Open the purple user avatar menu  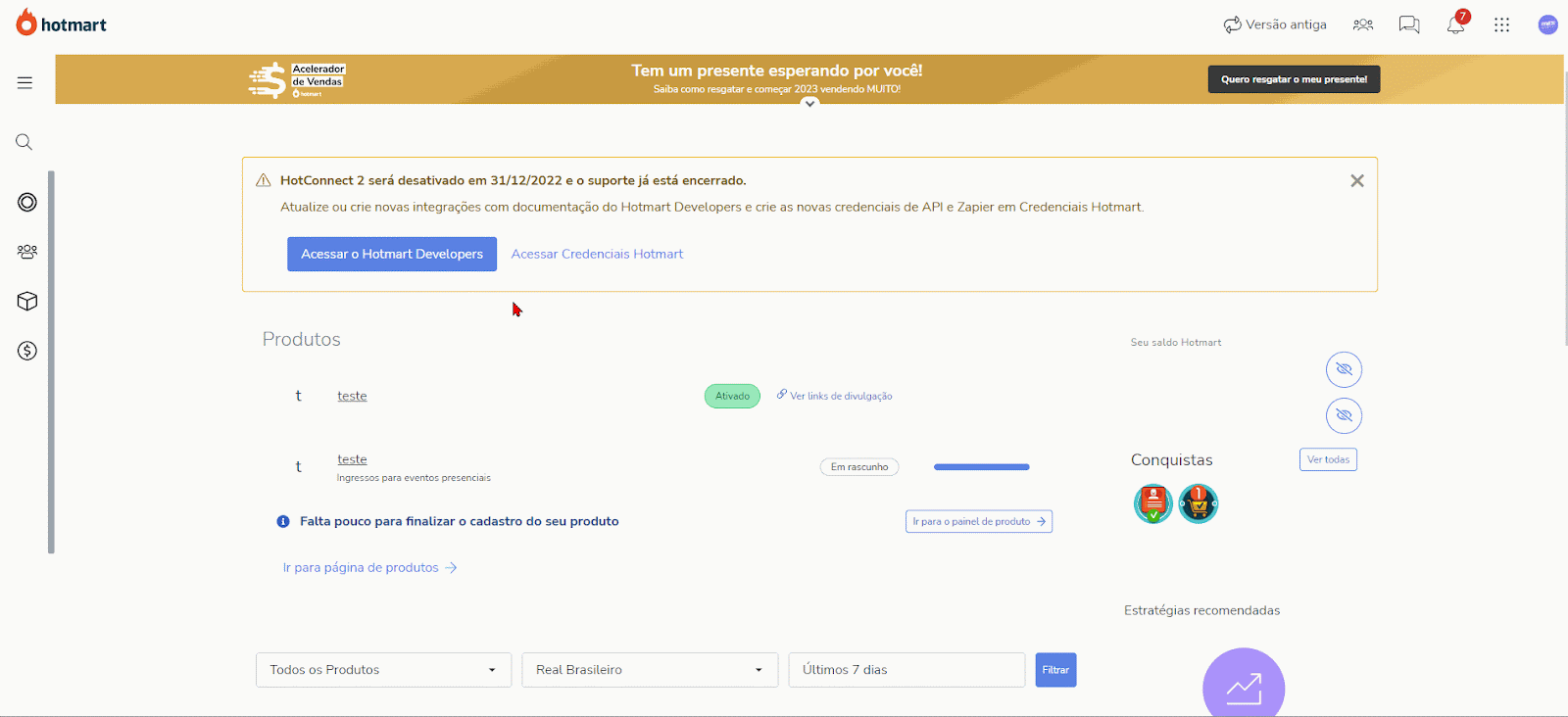coord(1548,24)
